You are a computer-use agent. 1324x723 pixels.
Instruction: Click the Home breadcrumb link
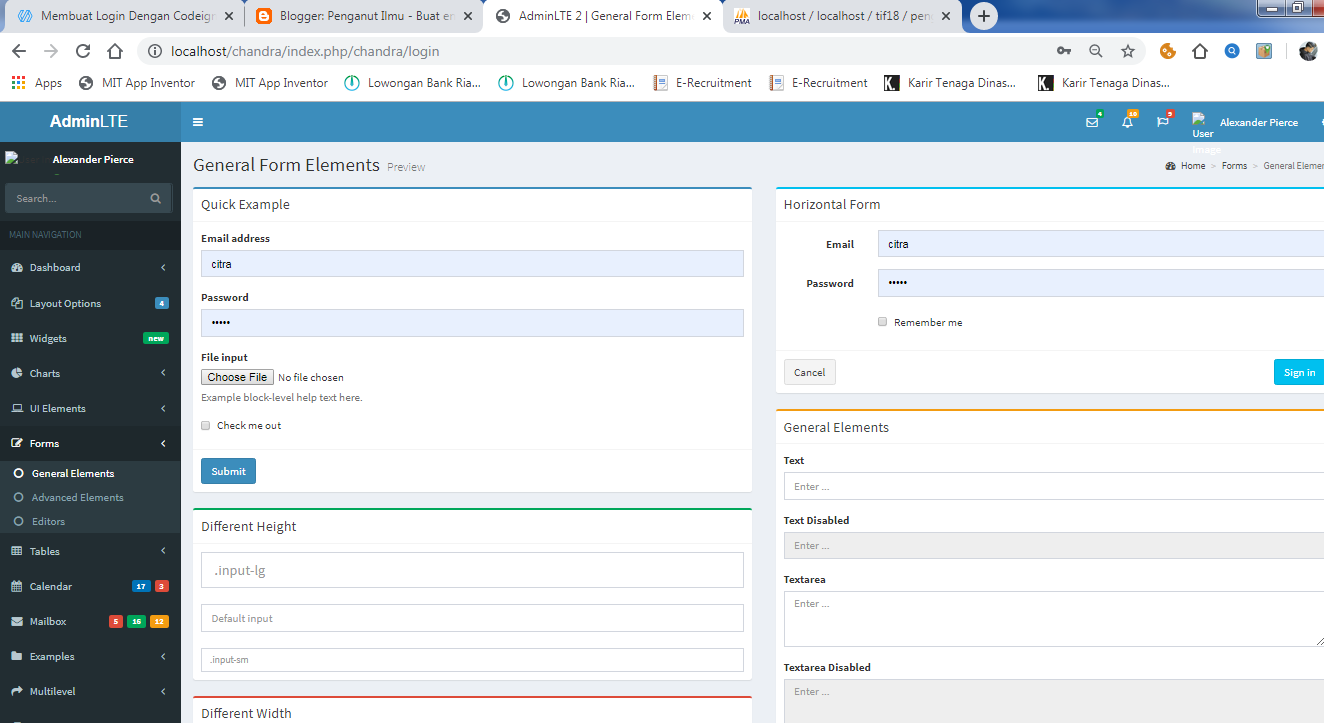pos(1193,166)
